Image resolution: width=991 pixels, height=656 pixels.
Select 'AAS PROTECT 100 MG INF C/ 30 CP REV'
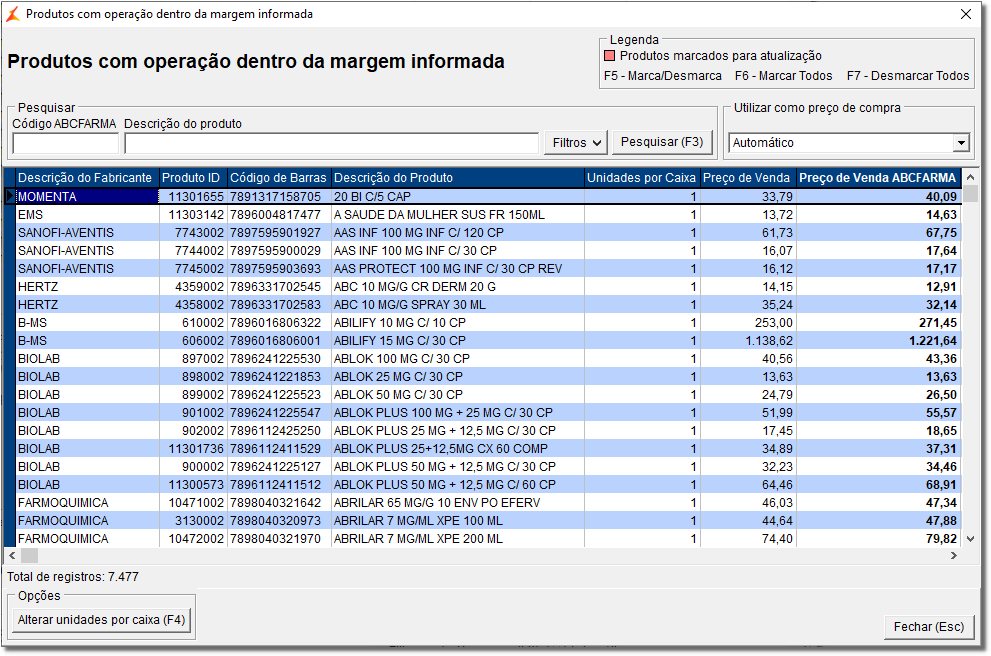click(x=447, y=269)
